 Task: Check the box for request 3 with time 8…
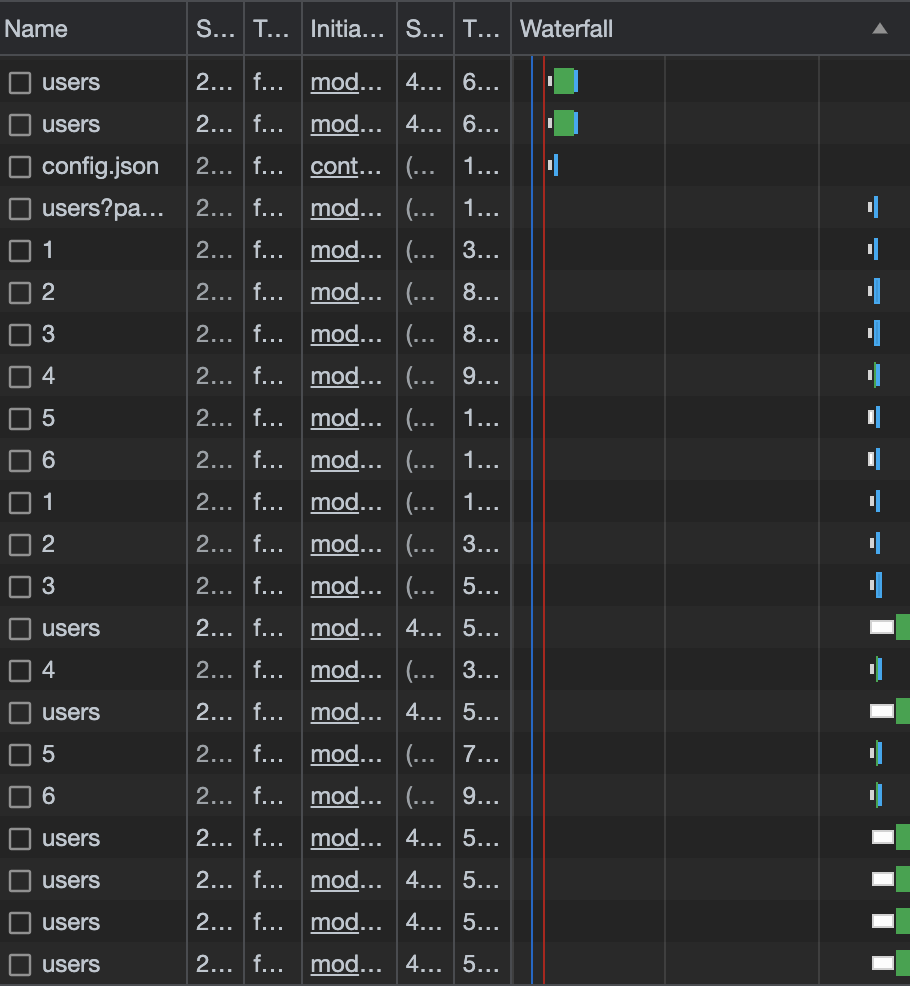click(20, 335)
